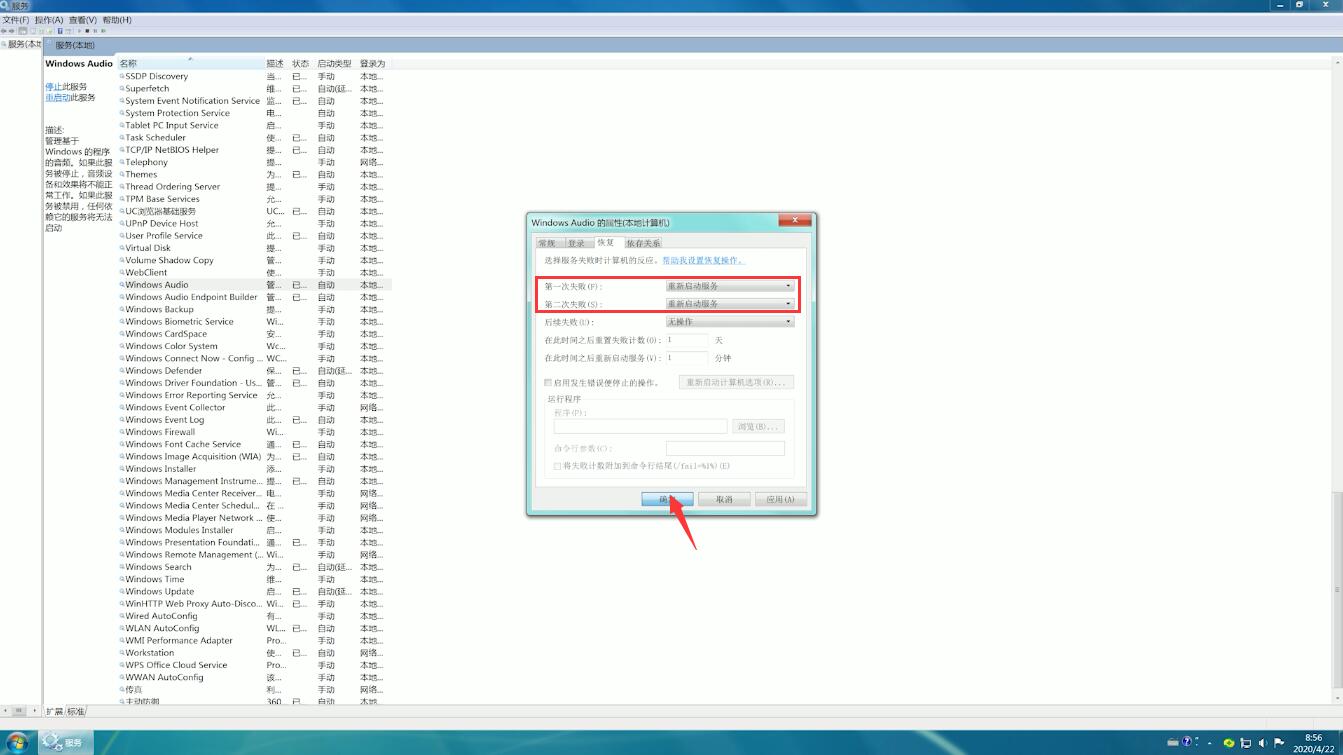Screen dimensions: 1343x755
Task: Click the blue help tray icon
Action: [1188, 742]
